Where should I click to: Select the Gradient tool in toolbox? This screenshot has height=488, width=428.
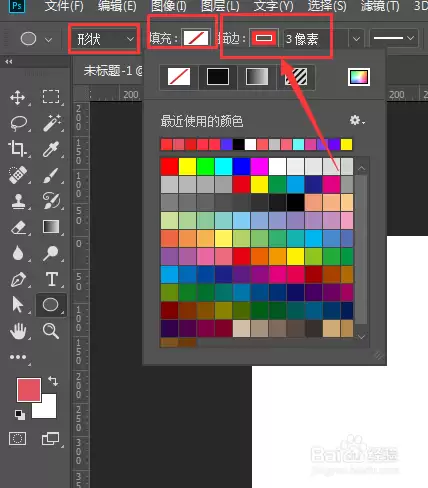pos(51,227)
